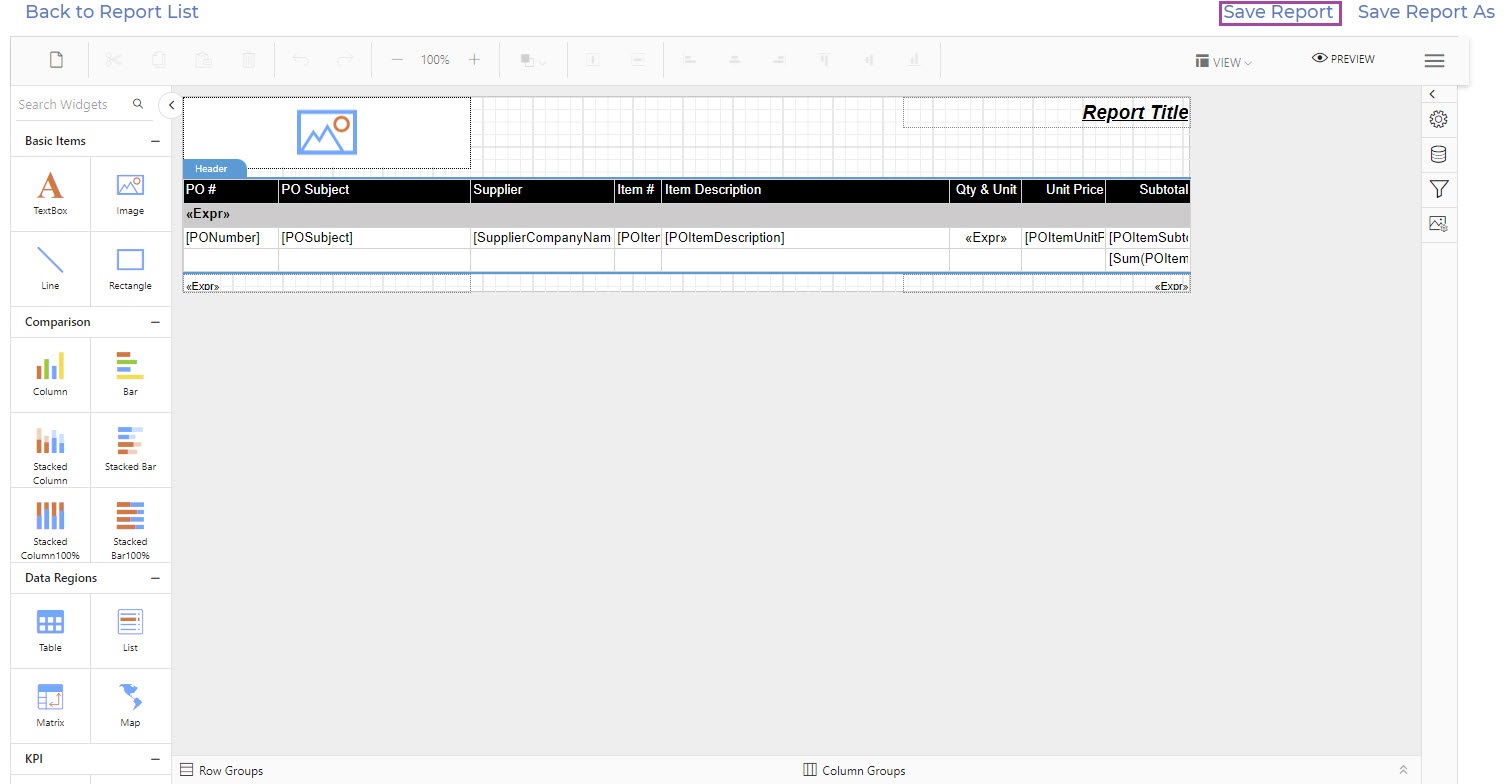This screenshot has width=1509, height=784.
Task: Collapse the Basic Items section
Action: point(155,141)
